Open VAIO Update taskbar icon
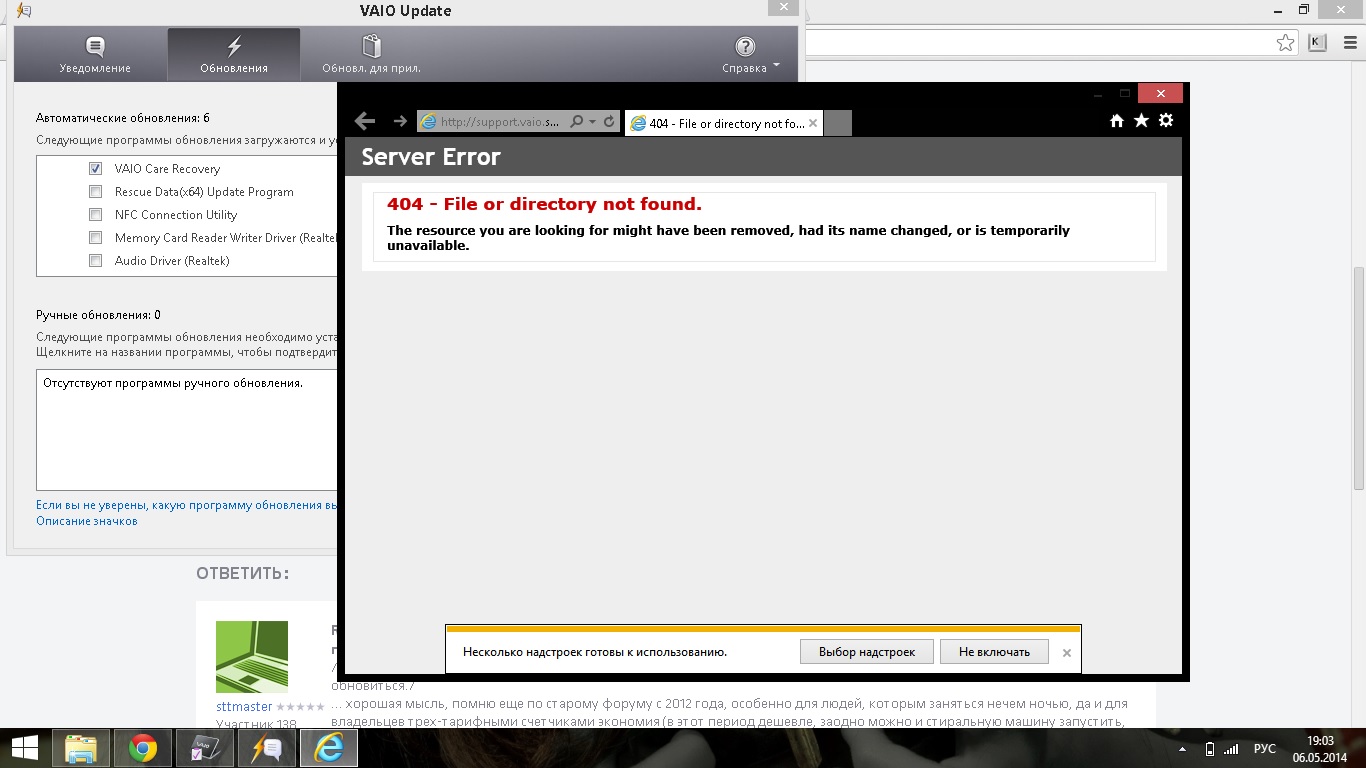 267,748
